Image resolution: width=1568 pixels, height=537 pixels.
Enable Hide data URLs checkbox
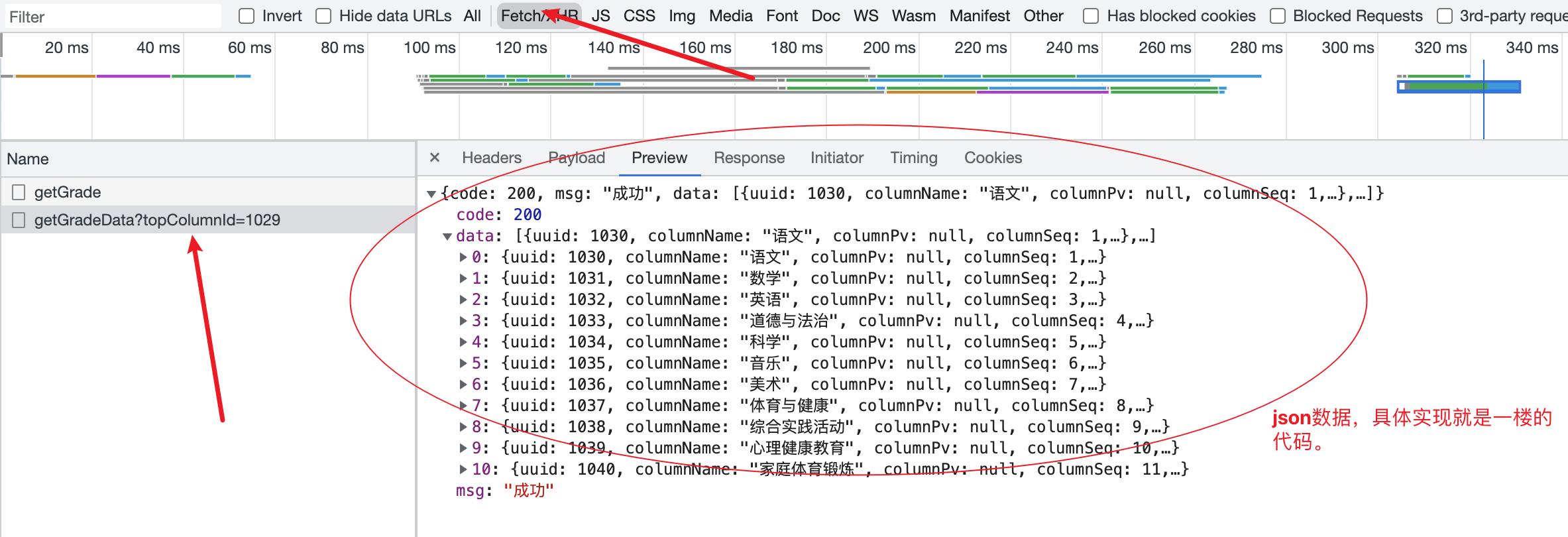[323, 16]
